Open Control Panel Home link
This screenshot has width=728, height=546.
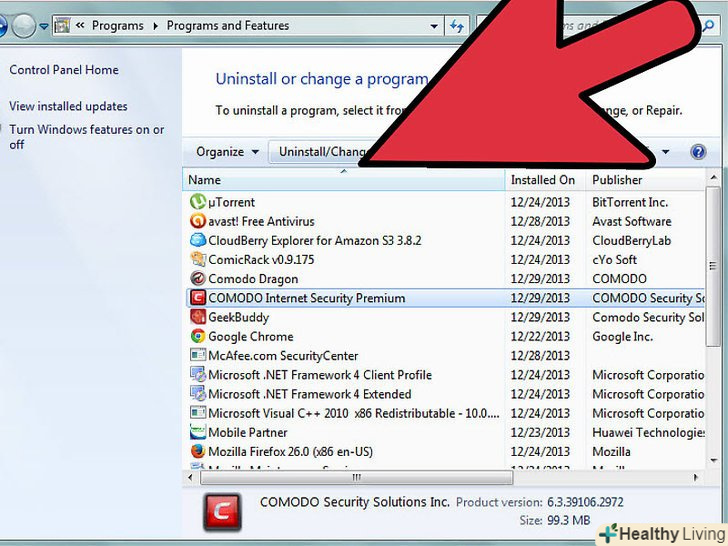[x=64, y=70]
